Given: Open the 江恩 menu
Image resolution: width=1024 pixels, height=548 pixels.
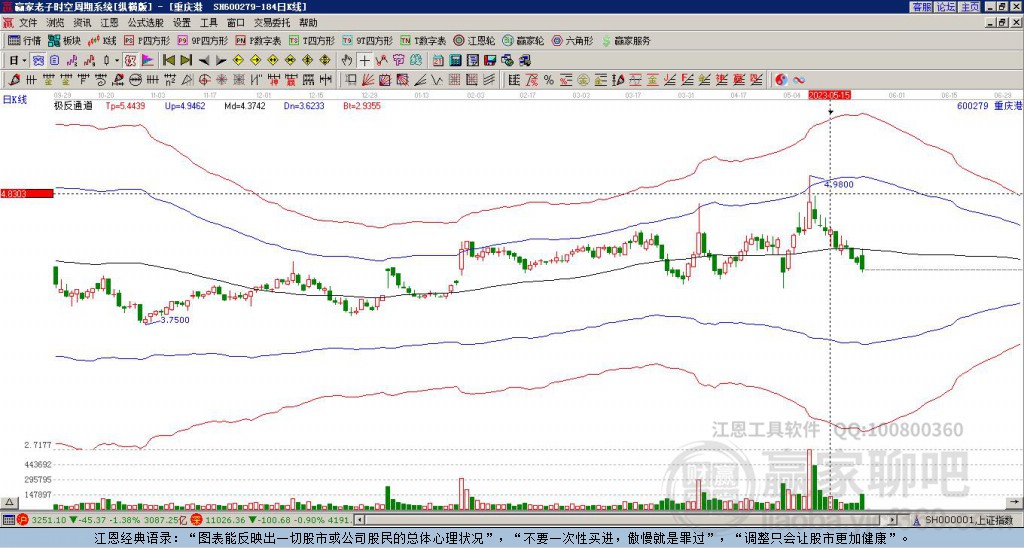Looking at the screenshot, I should 109,23.
